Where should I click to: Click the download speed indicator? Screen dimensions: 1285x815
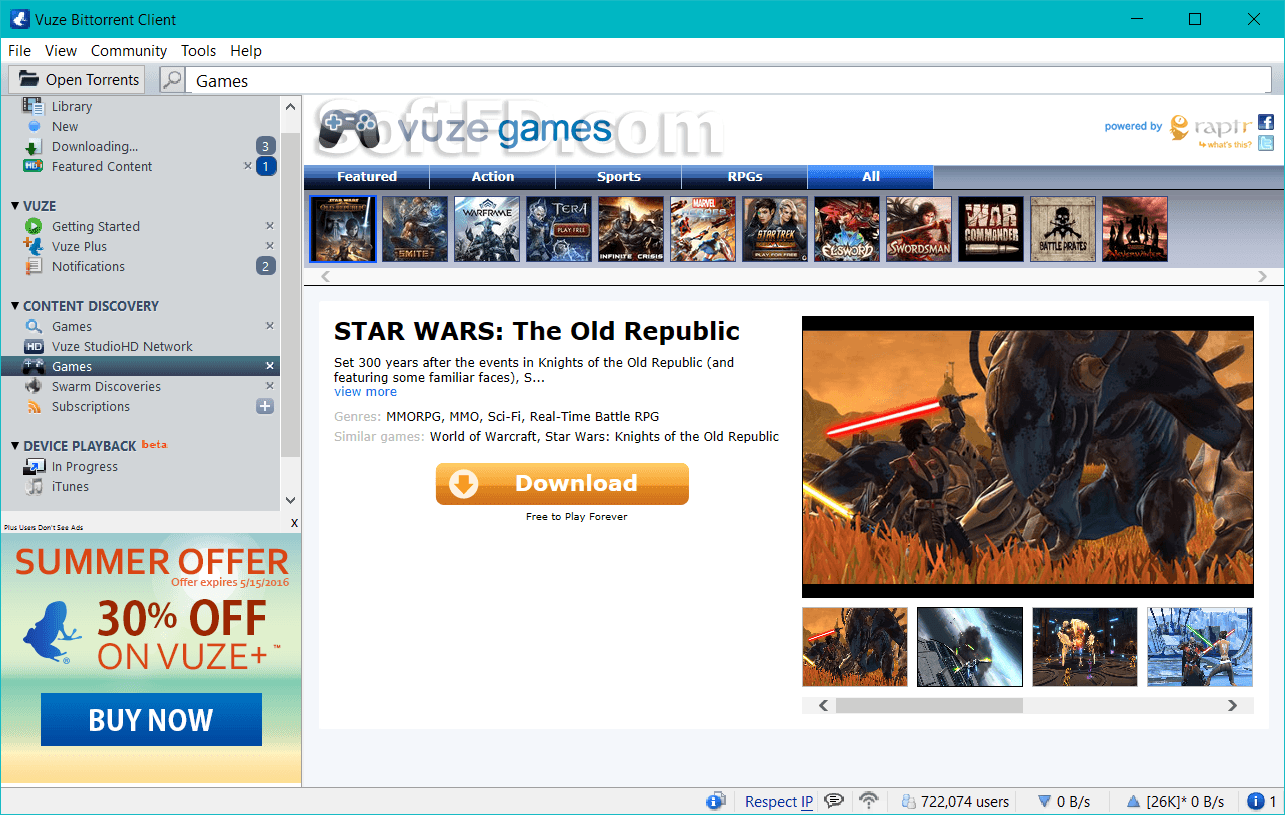[x=1064, y=801]
